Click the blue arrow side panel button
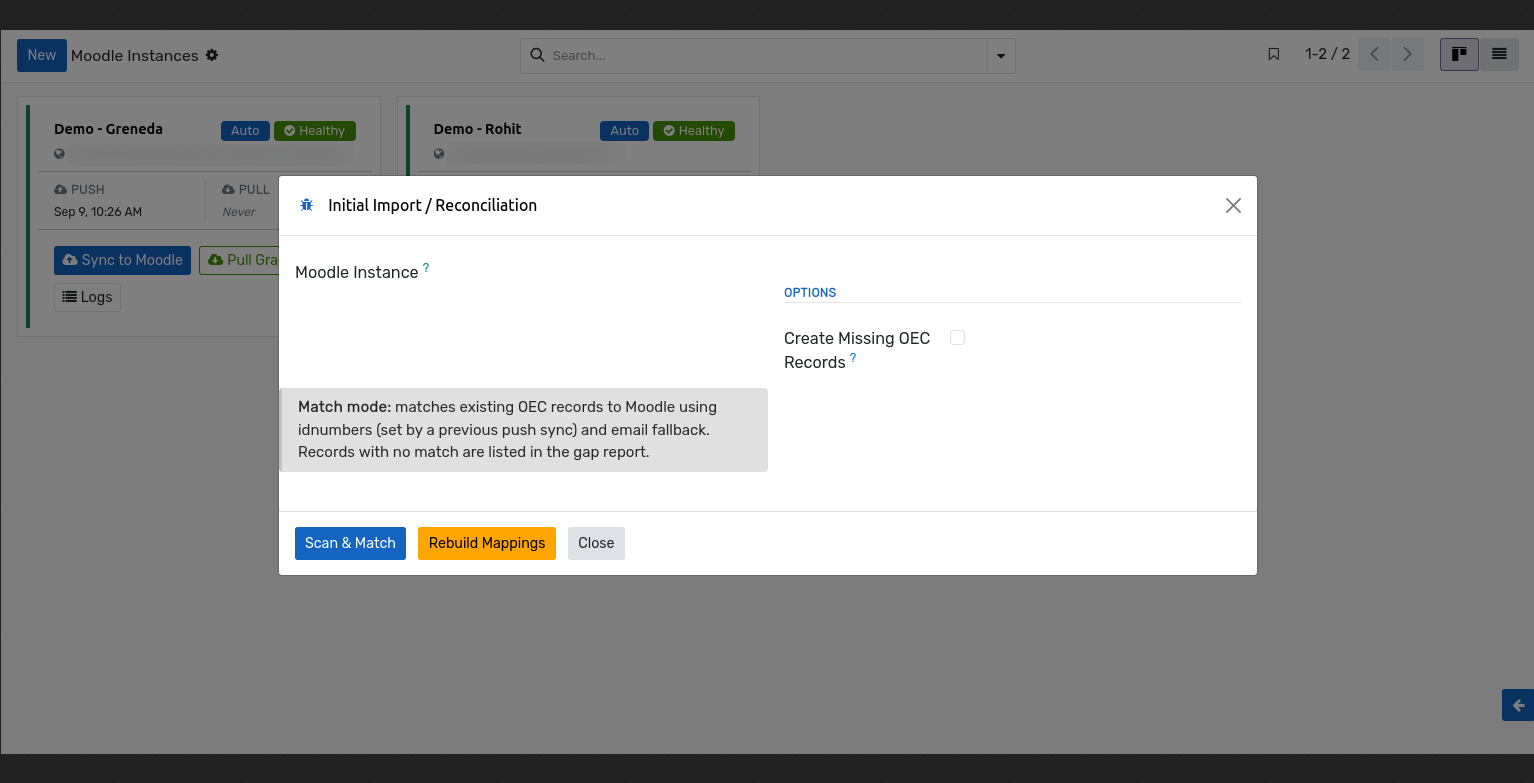The image size is (1534, 783). [1518, 705]
